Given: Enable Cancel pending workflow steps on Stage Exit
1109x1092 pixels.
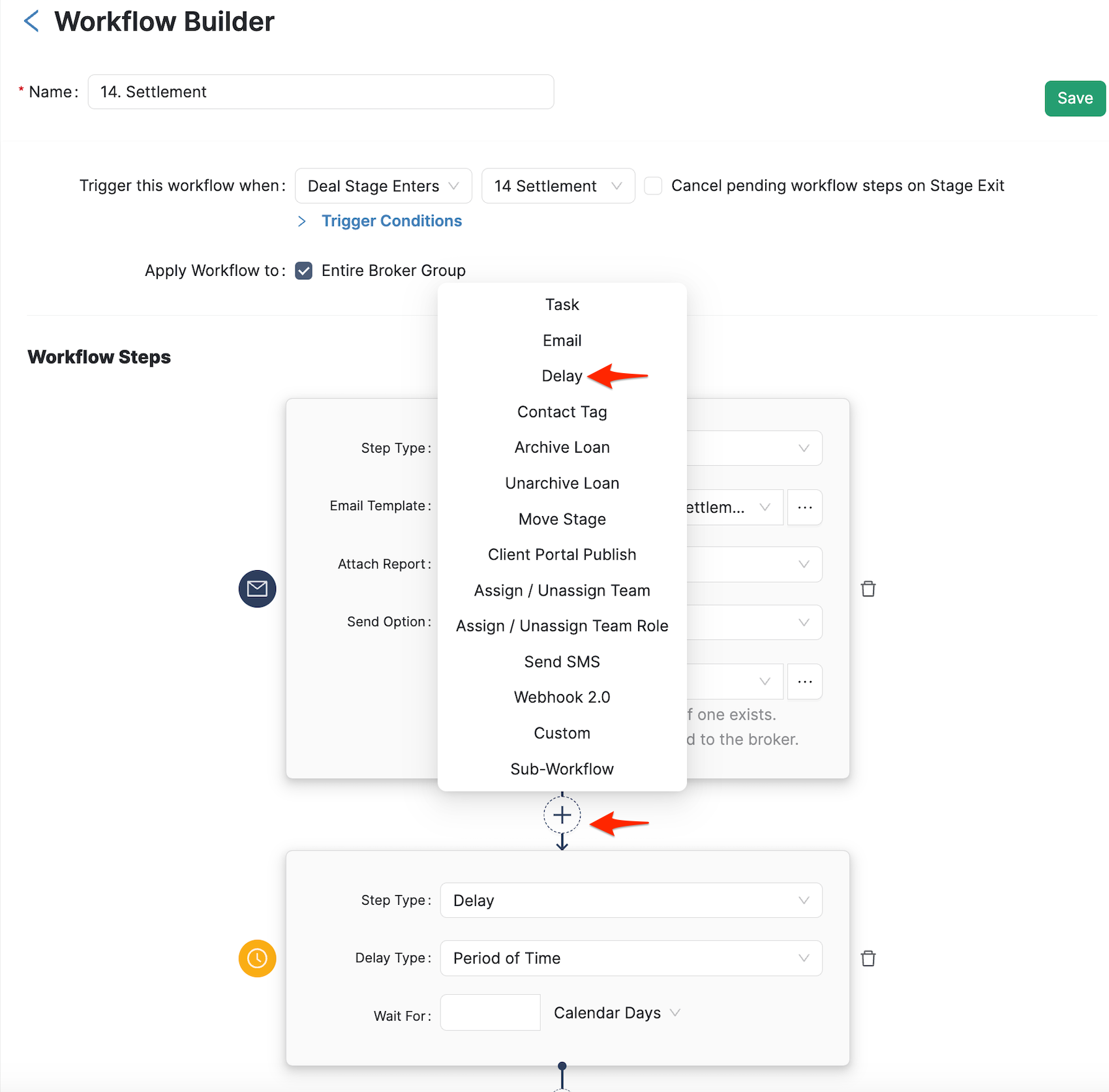Looking at the screenshot, I should click(653, 186).
